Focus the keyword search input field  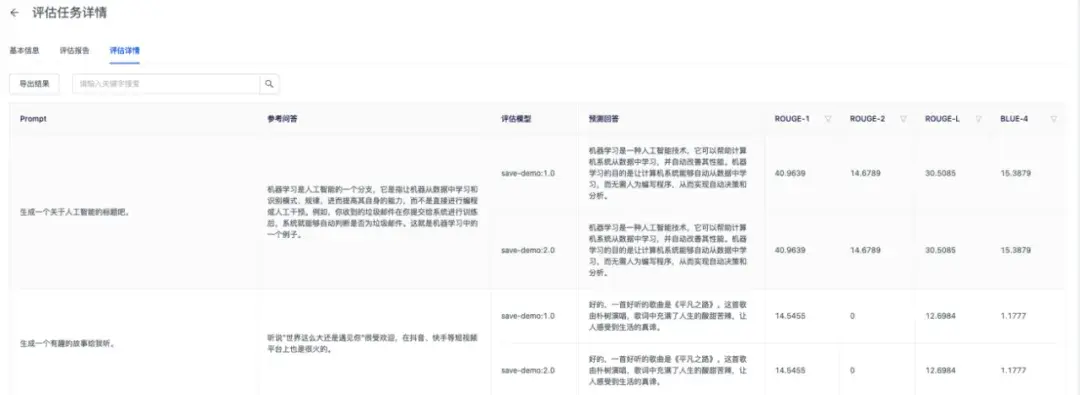166,84
